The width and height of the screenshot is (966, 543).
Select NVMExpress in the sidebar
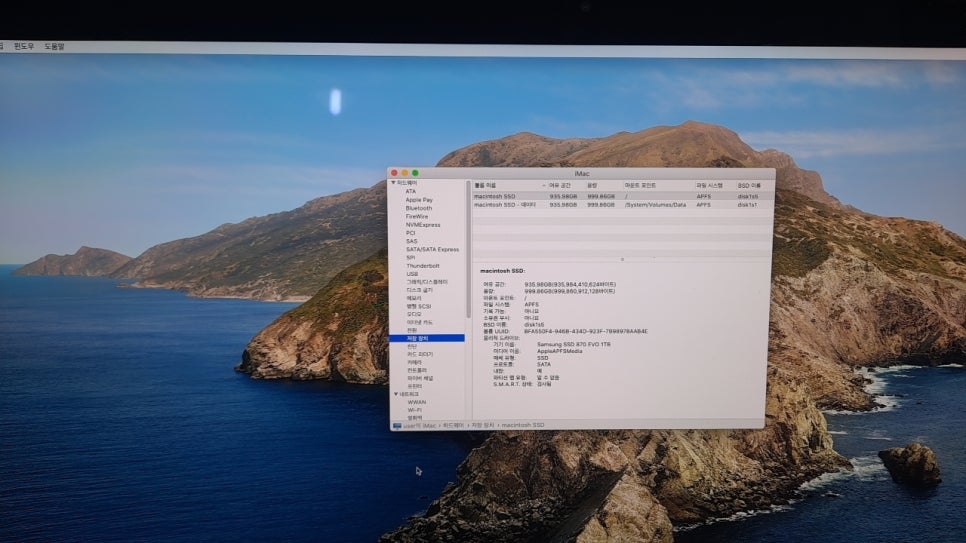click(x=423, y=225)
